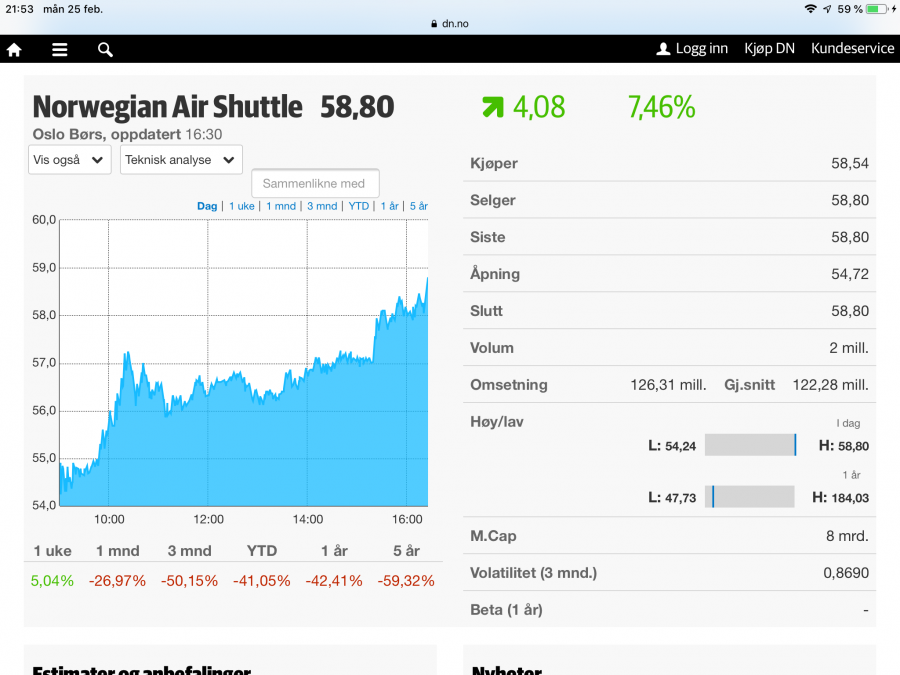Expand the Vis også dropdown
The image size is (900, 675).
pos(69,160)
